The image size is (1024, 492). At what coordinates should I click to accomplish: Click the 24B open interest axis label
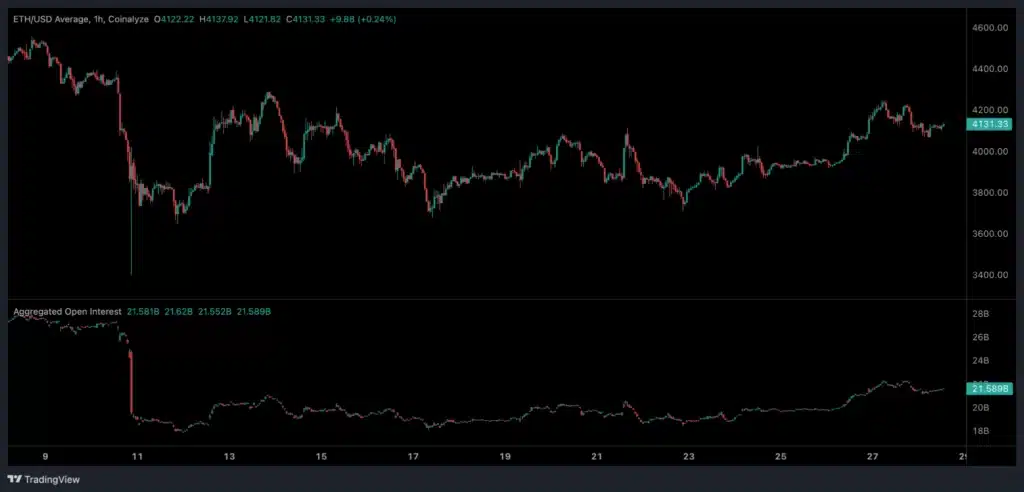[979, 361]
